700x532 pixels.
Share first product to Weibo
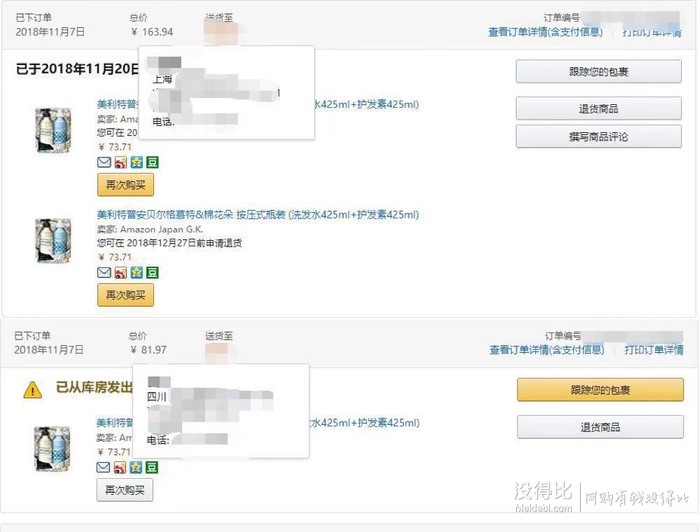[121, 162]
